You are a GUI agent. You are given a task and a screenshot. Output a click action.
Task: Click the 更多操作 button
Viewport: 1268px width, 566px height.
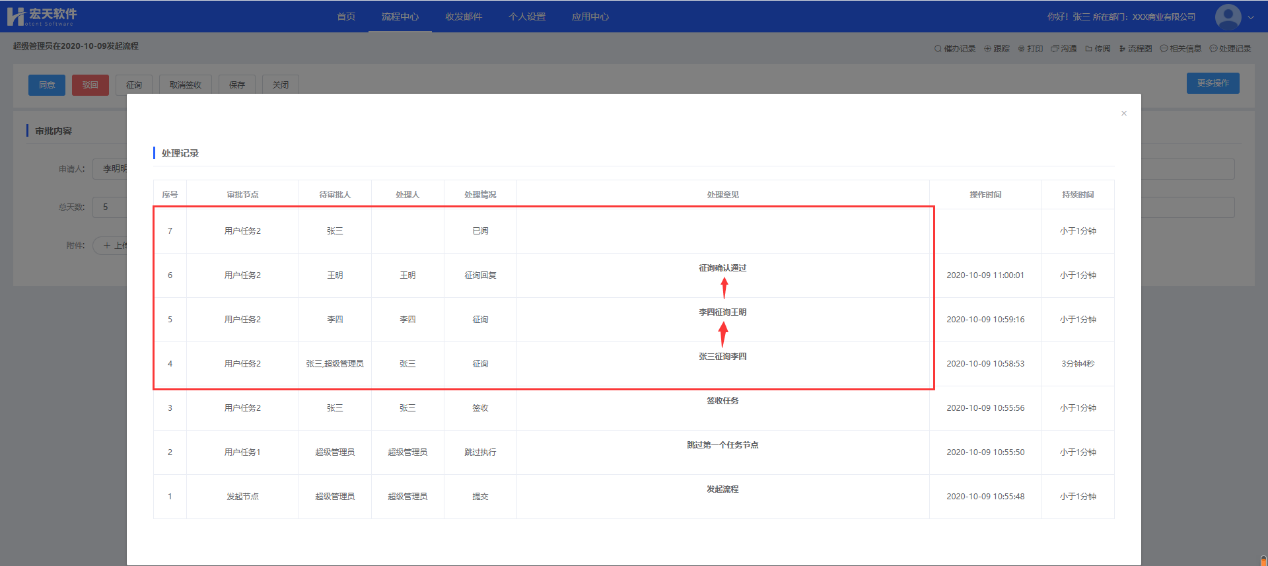click(x=1212, y=84)
